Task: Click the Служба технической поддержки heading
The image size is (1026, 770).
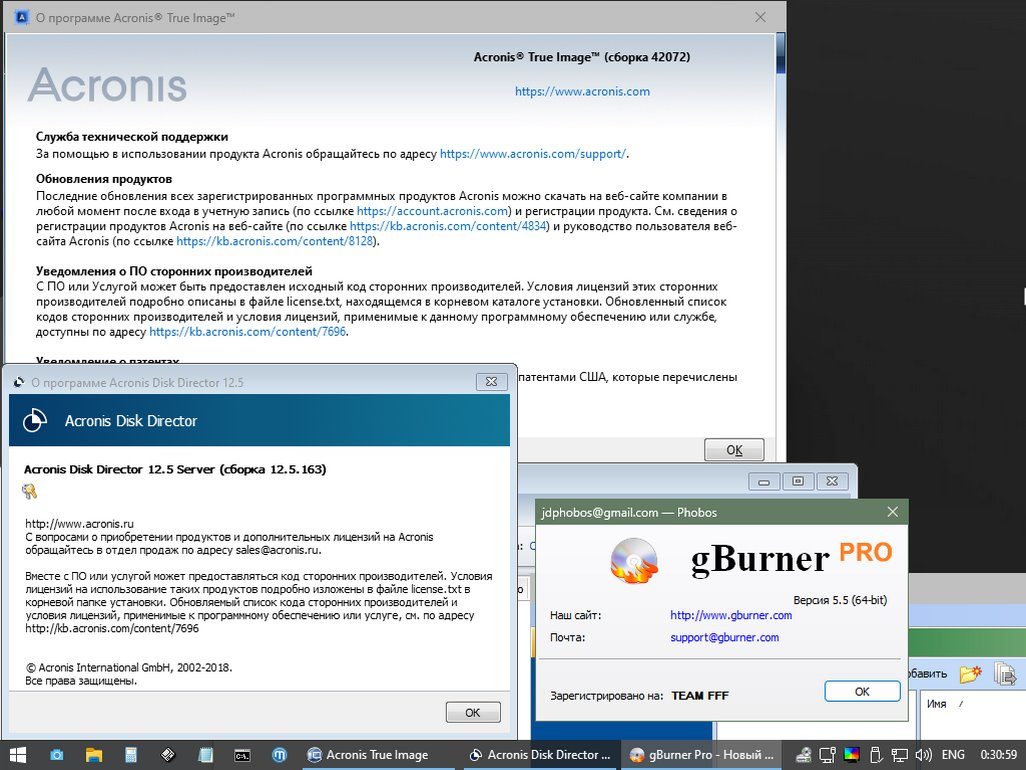Action: (x=132, y=137)
